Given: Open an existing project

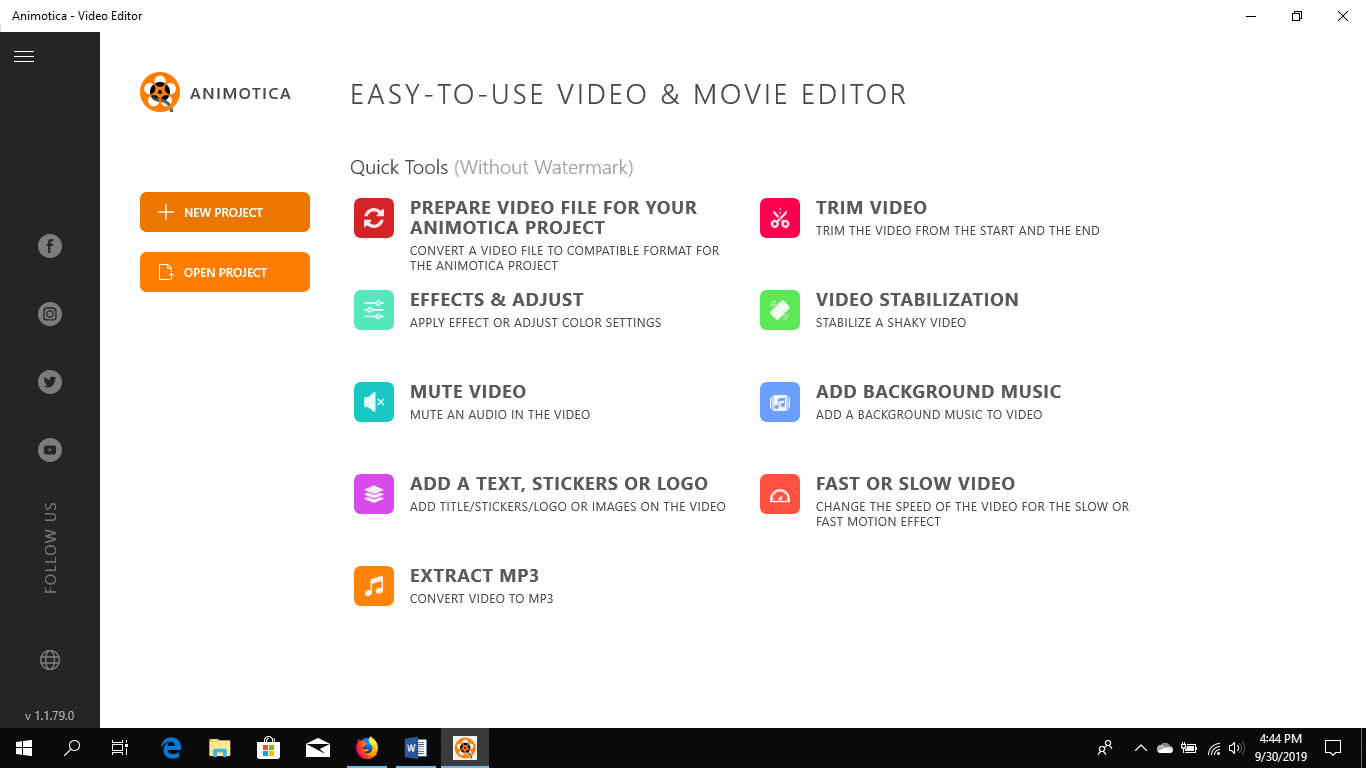Looking at the screenshot, I should tap(225, 272).
